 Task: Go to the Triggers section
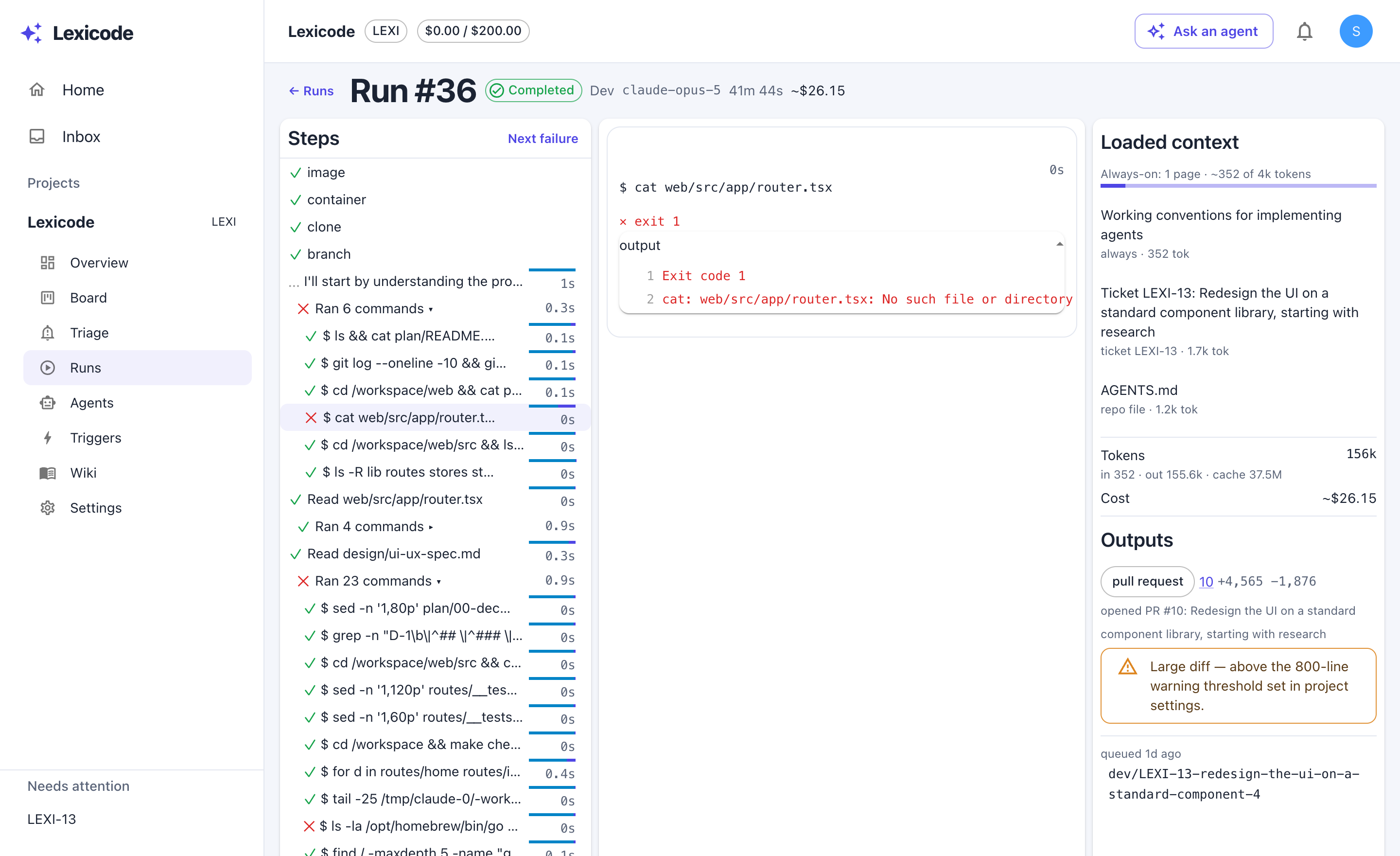coord(138,438)
